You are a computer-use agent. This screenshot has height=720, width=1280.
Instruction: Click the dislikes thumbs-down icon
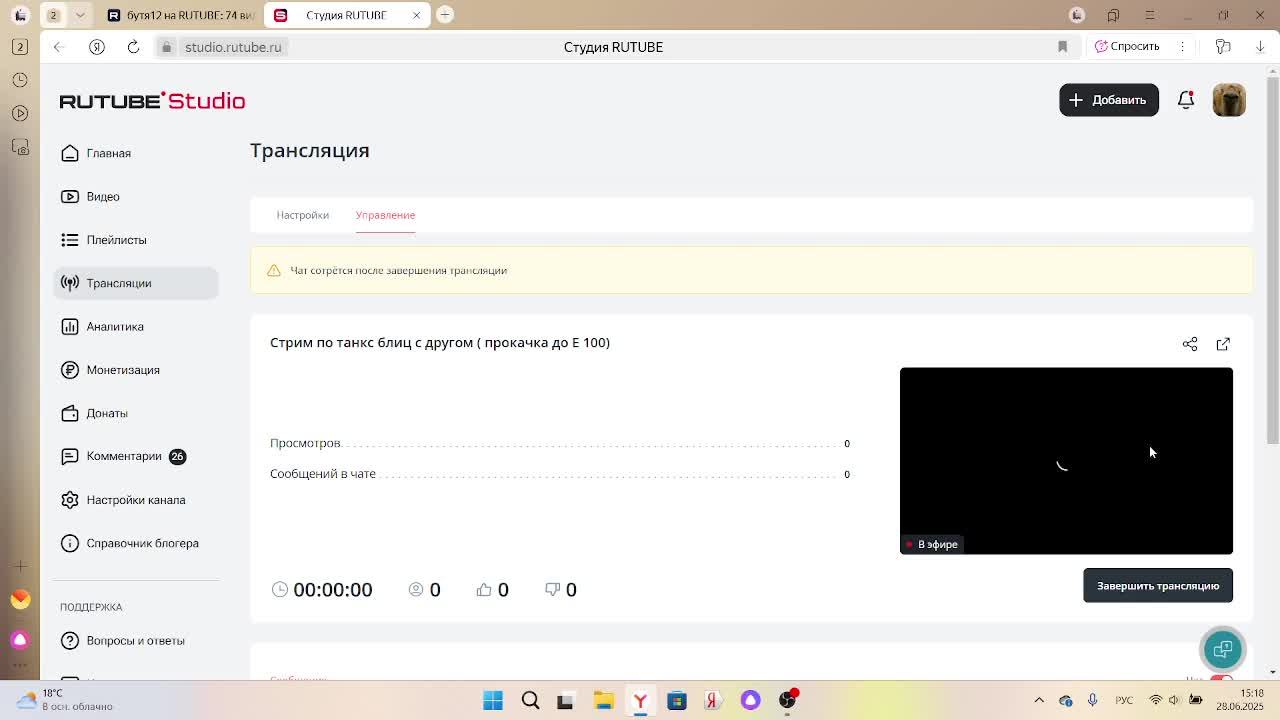(x=552, y=590)
